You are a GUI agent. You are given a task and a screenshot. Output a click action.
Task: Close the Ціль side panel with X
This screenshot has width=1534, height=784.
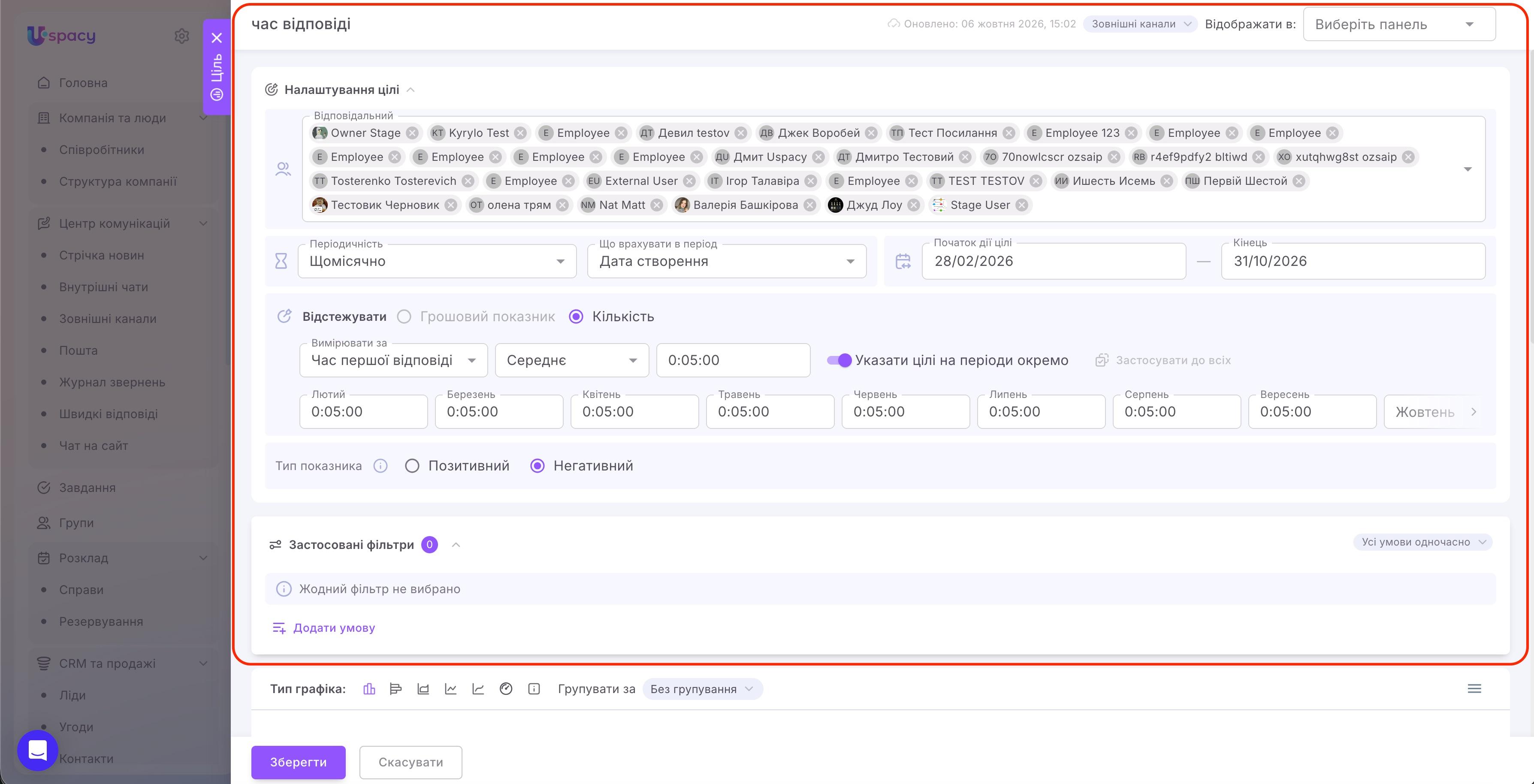point(217,38)
